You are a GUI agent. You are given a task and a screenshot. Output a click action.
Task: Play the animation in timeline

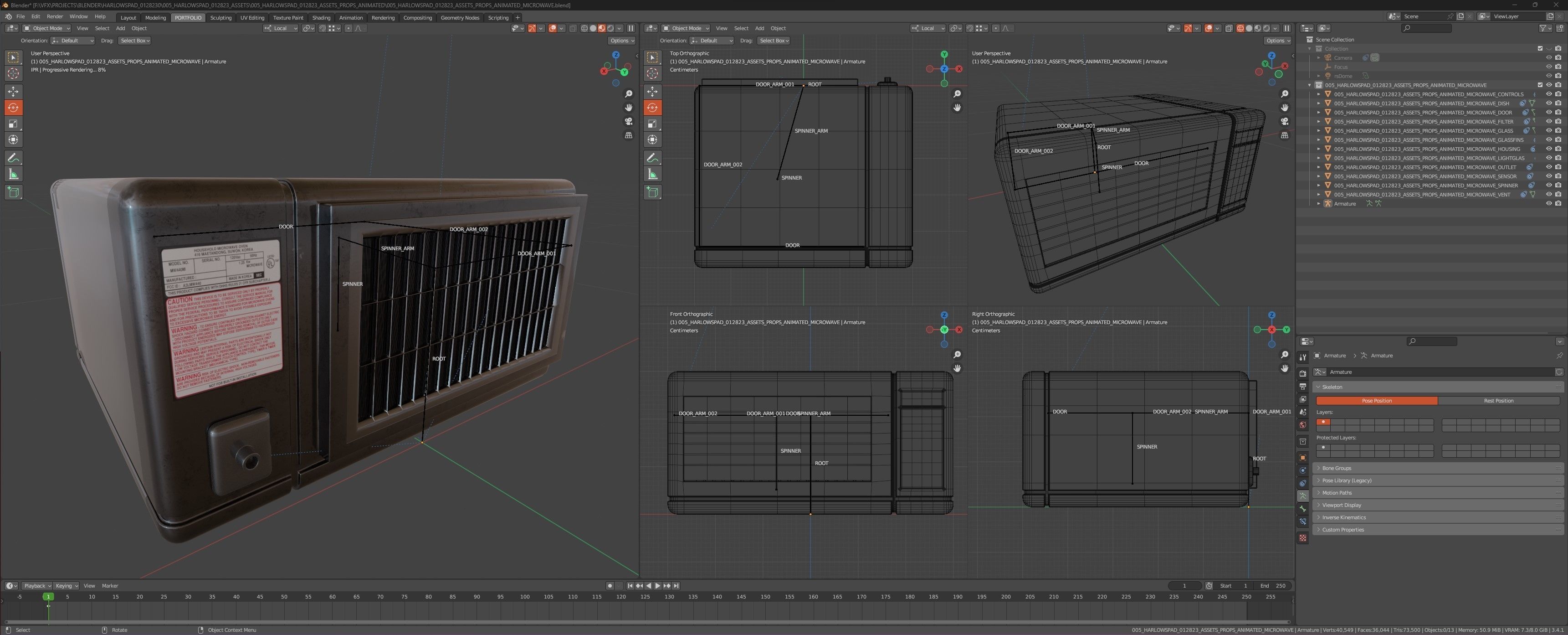pos(657,586)
